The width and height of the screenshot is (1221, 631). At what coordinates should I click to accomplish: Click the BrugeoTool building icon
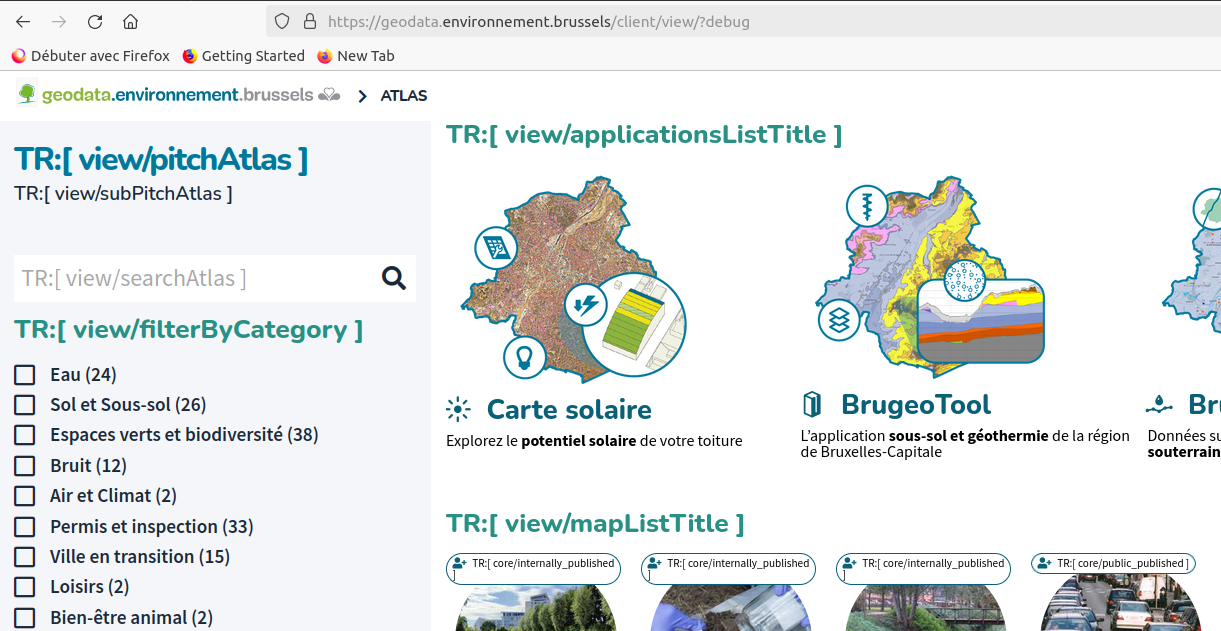812,404
